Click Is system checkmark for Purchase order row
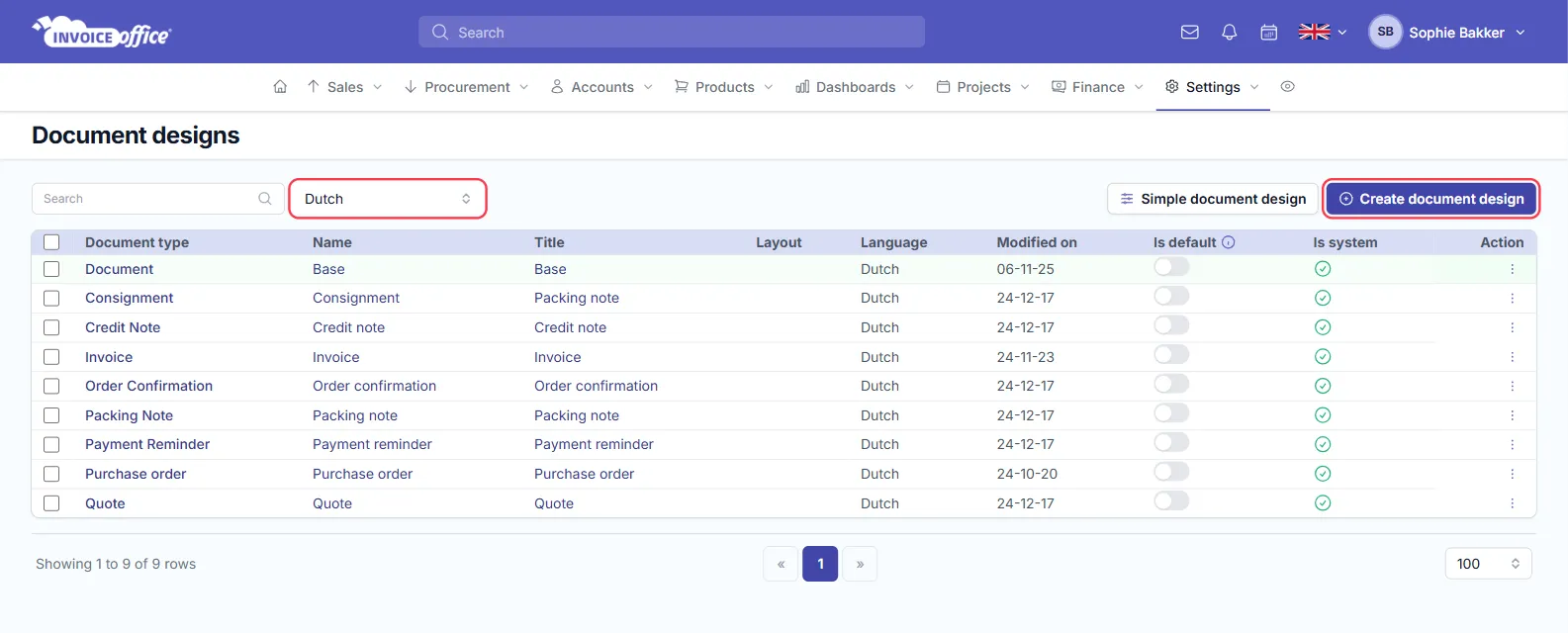Viewport: 1568px width, 633px height. [1323, 474]
